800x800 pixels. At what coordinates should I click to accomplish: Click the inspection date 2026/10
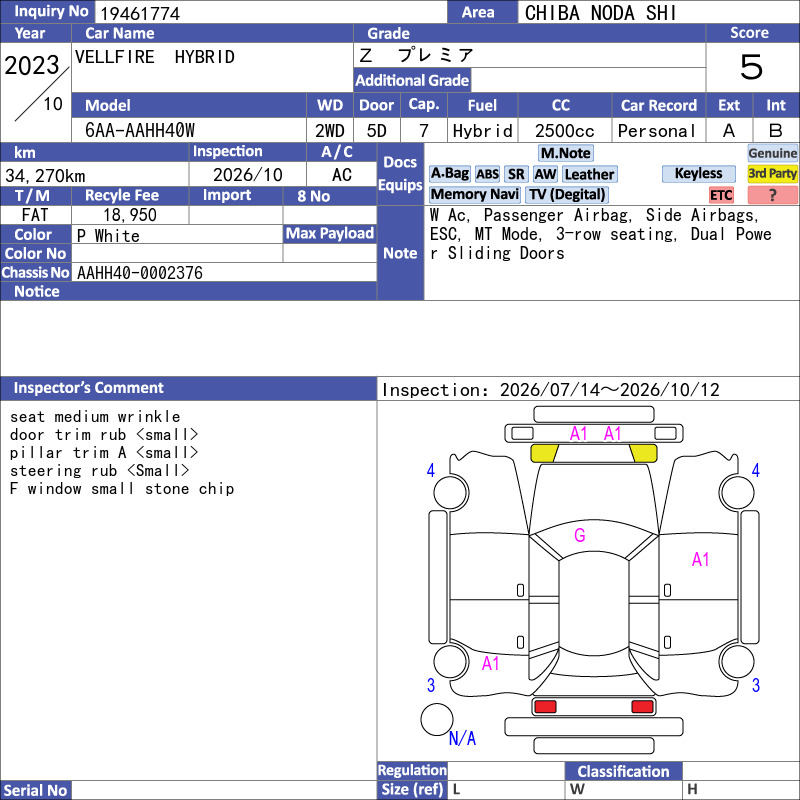coord(247,175)
